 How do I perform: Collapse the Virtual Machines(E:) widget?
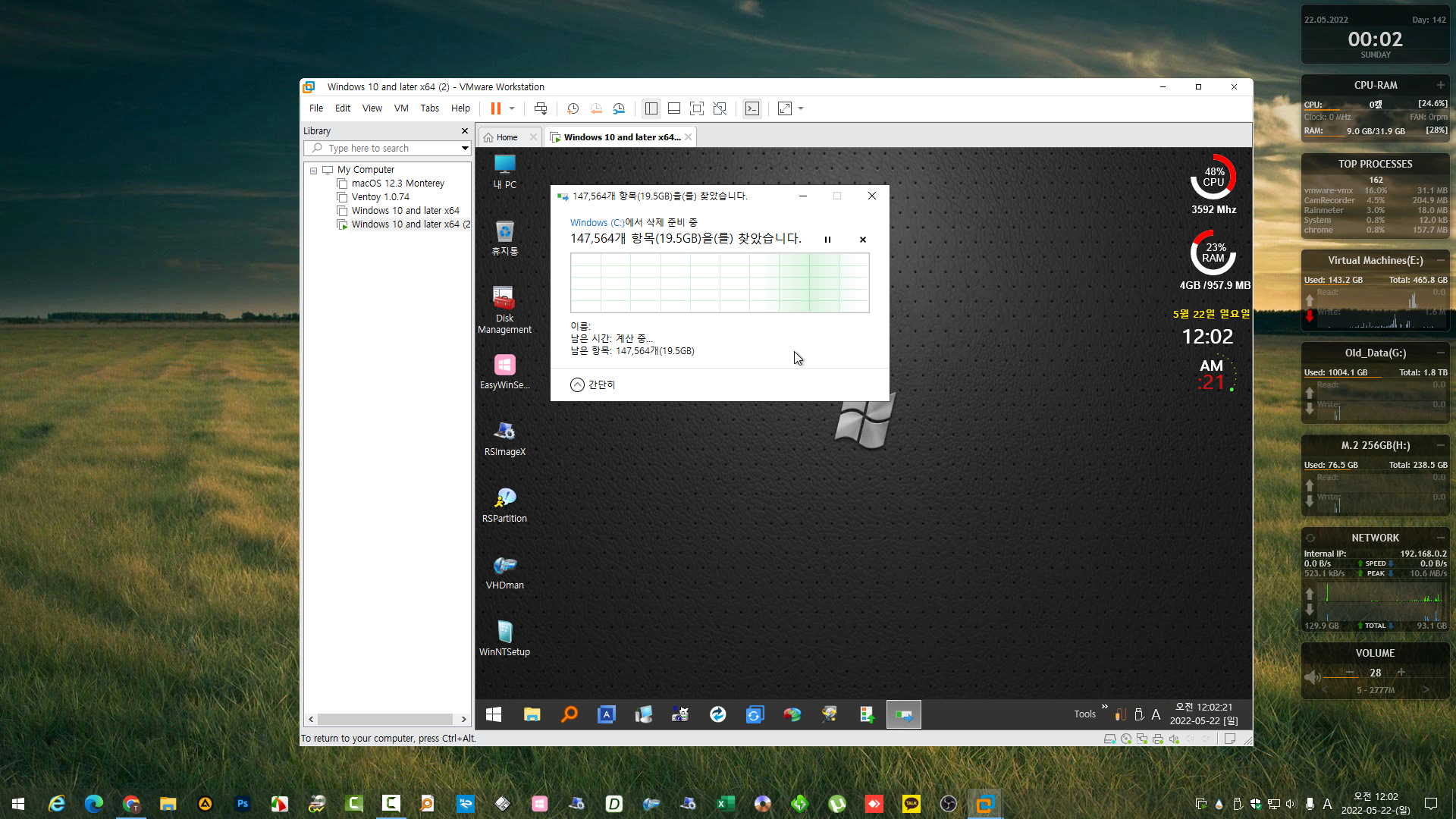pyautogui.click(x=1440, y=260)
